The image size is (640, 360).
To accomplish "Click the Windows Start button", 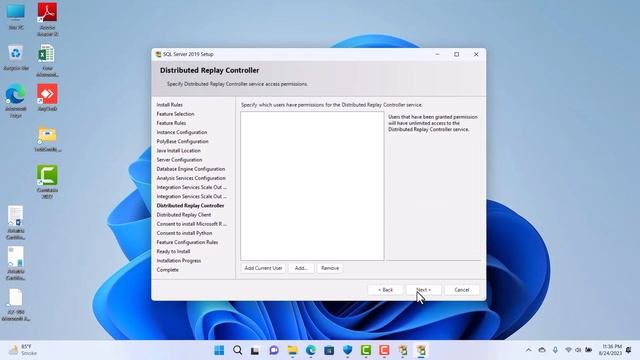I will point(219,350).
